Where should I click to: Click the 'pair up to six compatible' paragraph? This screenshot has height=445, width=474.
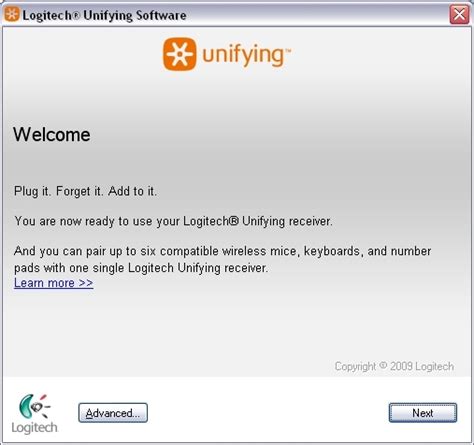click(x=223, y=259)
